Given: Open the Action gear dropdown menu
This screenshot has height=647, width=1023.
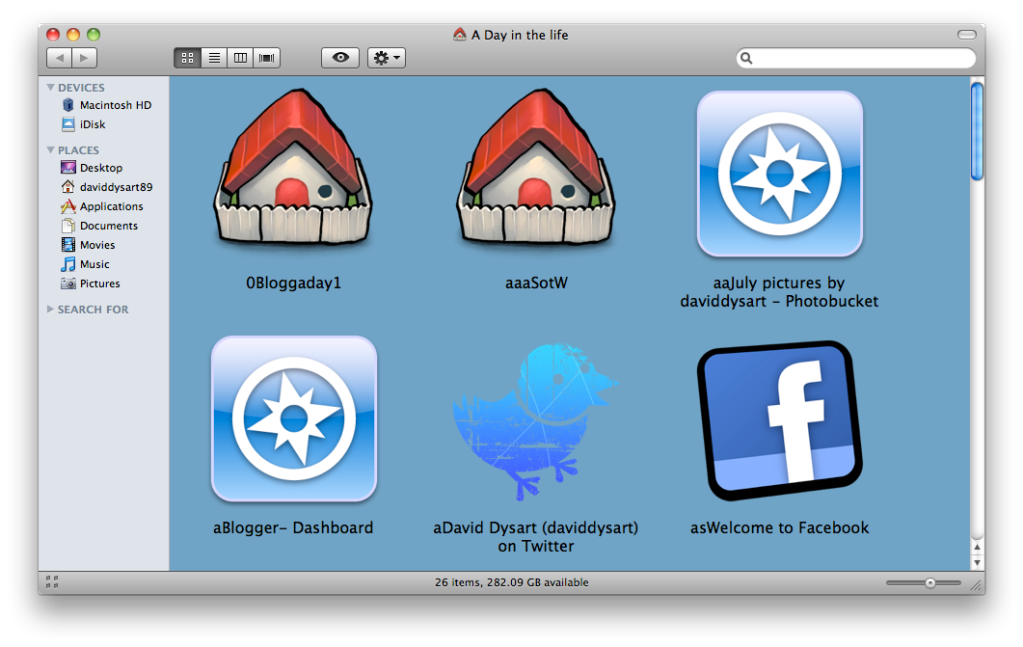Looking at the screenshot, I should click(x=386, y=58).
